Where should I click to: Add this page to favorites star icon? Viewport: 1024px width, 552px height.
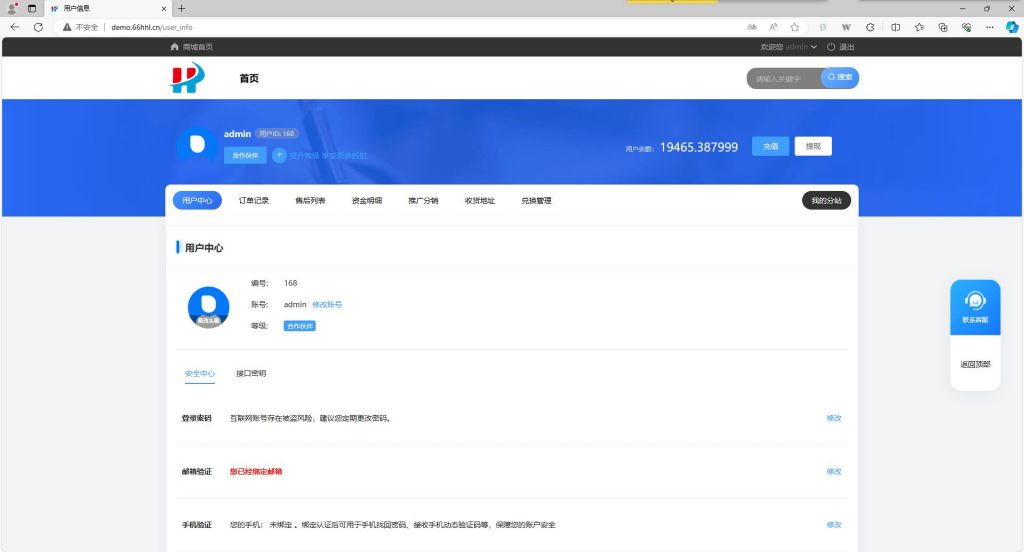point(794,27)
